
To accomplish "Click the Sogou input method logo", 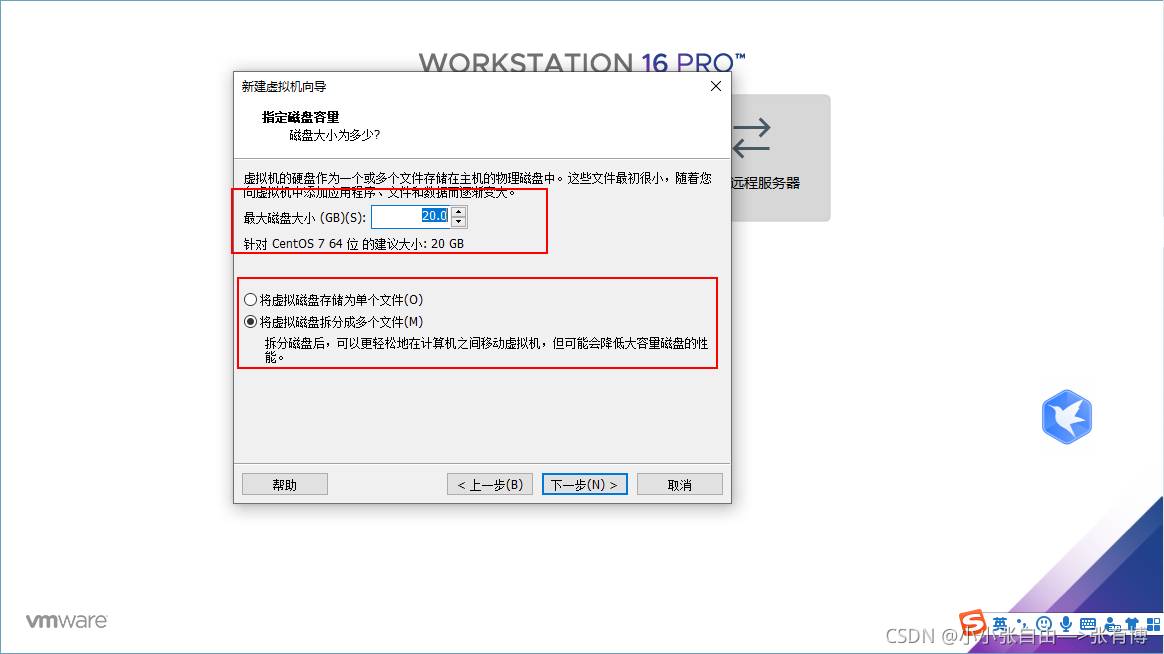I will [972, 623].
